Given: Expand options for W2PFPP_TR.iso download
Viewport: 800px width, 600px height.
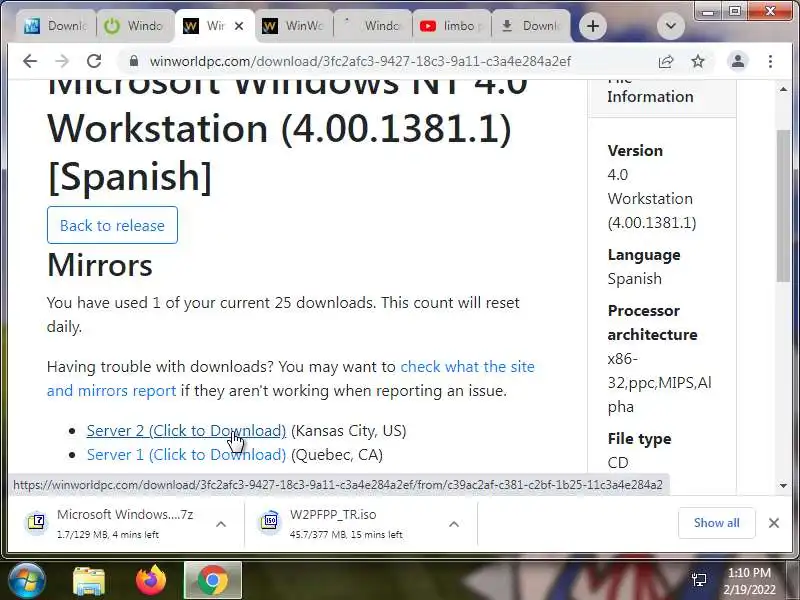Looking at the screenshot, I should click(x=454, y=524).
